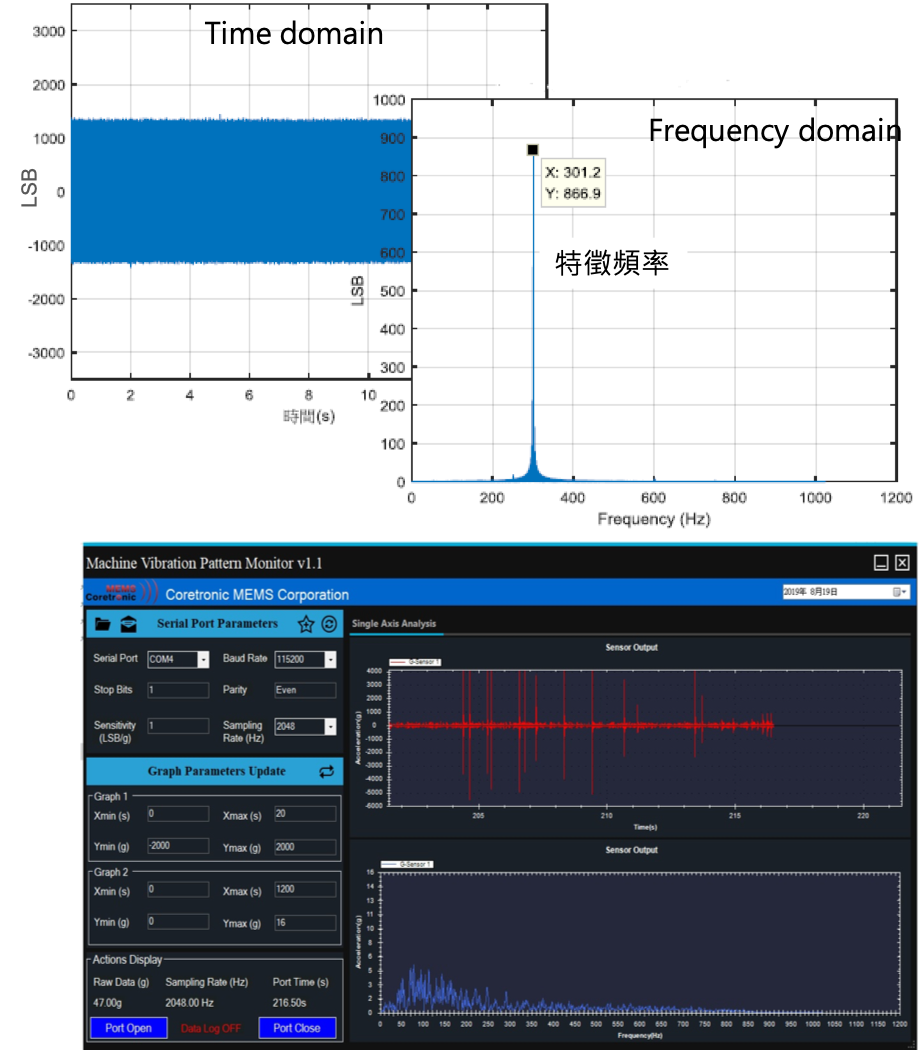Click Graph 1 Ymax field showing 2000

coord(305,847)
